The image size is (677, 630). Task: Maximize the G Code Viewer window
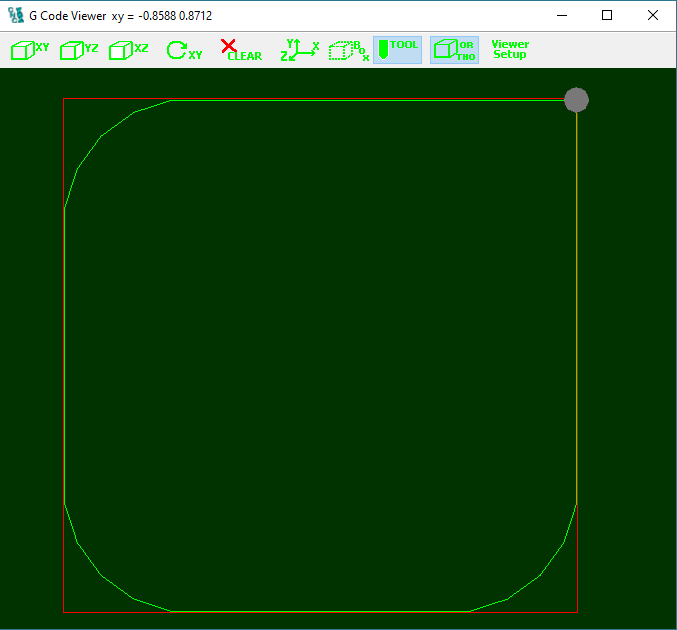pyautogui.click(x=606, y=16)
